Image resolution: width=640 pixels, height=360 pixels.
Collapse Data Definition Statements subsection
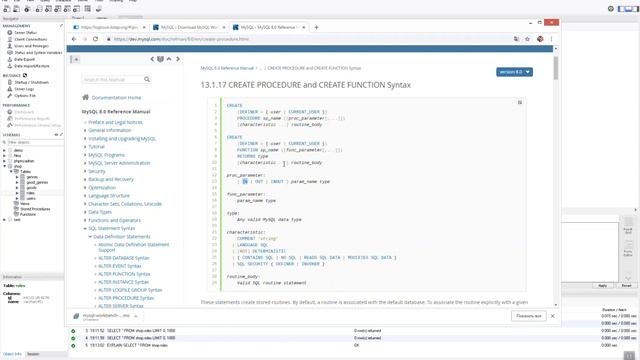pyautogui.click(x=90, y=236)
